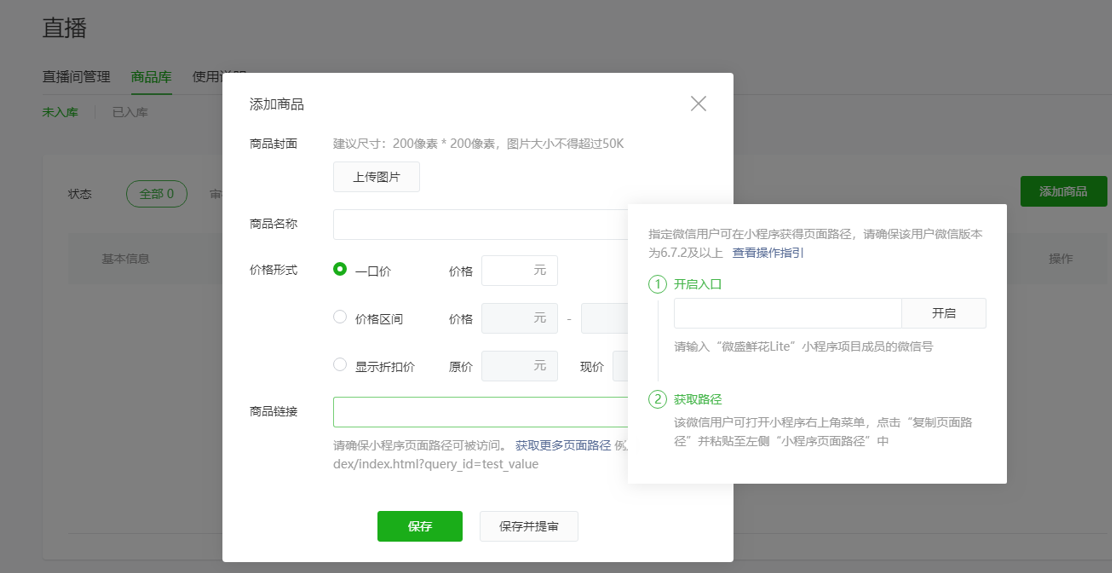
Task: Select the 价格区间 radio option
Action: (x=340, y=317)
